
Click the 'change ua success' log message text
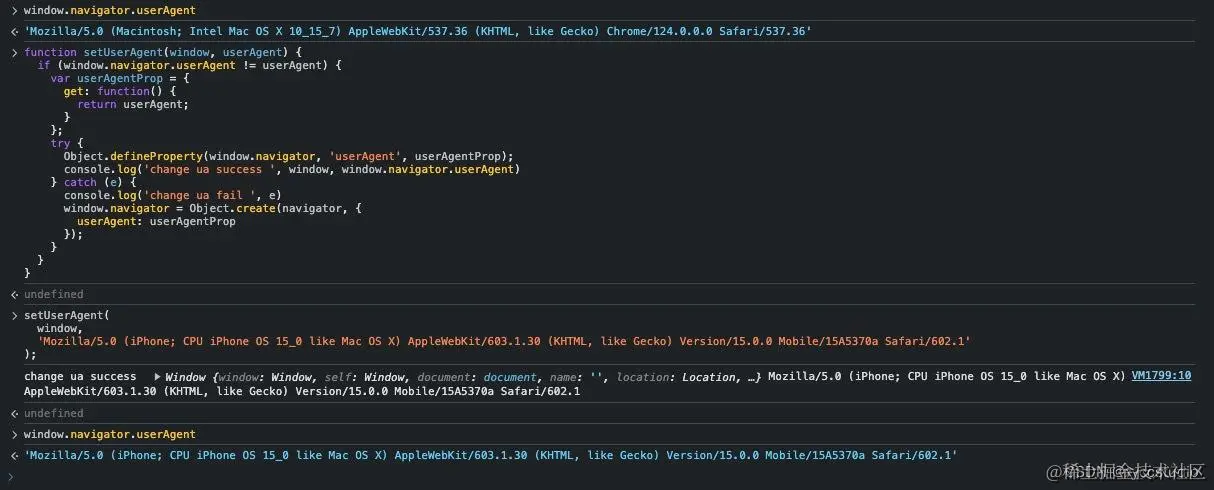point(80,377)
